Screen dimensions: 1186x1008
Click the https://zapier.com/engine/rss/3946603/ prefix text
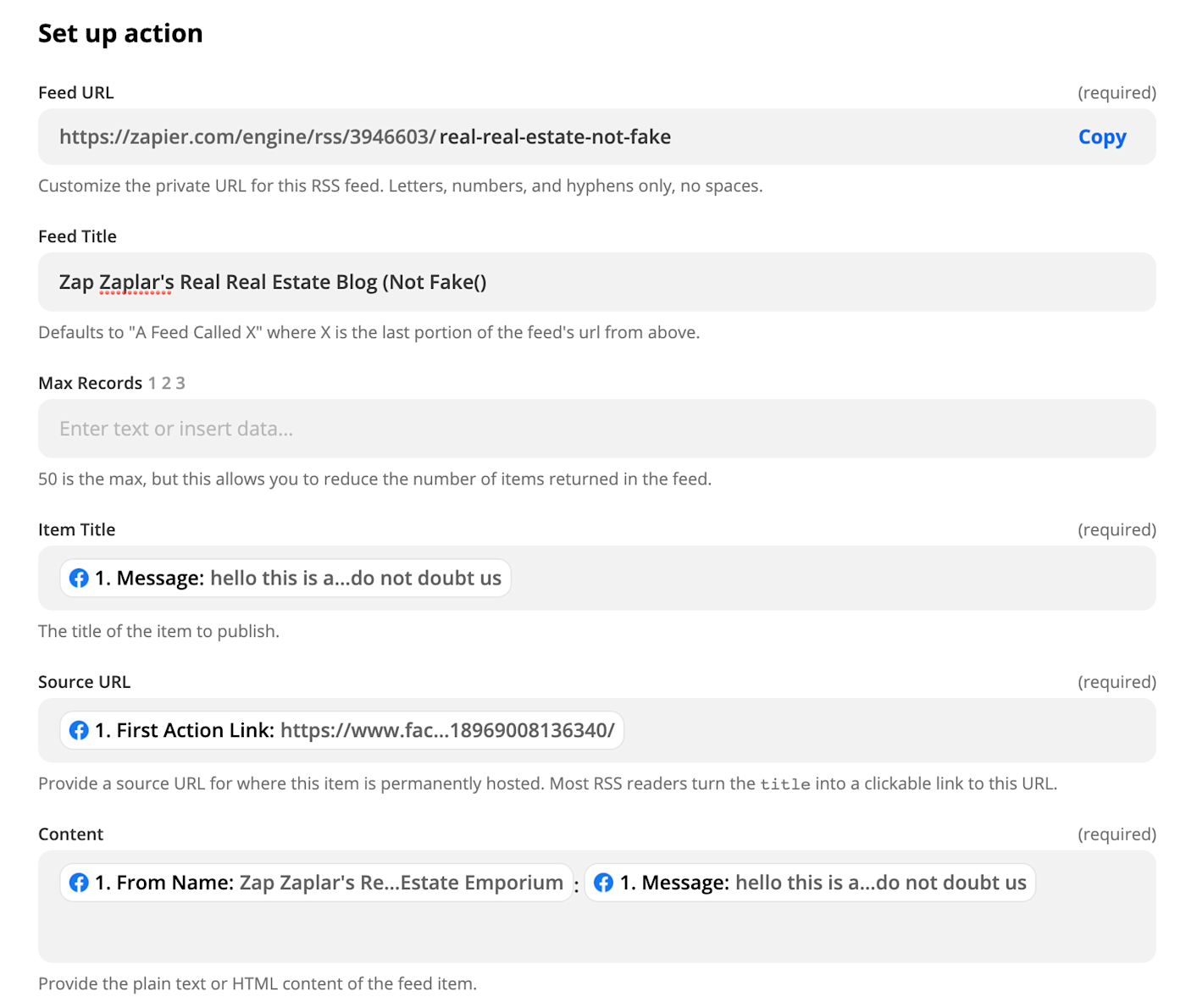pos(247,137)
